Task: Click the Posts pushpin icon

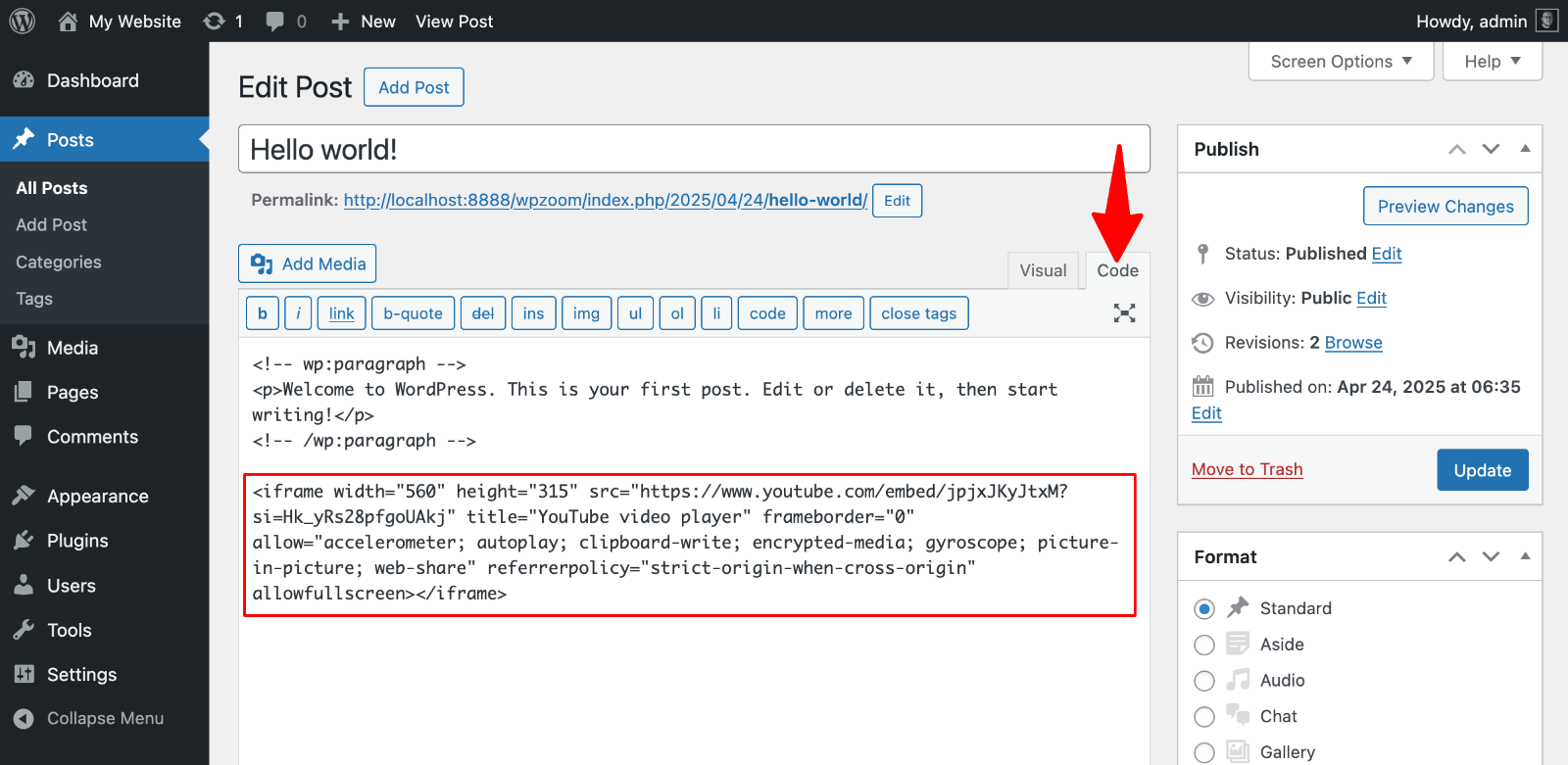Action: 24,139
